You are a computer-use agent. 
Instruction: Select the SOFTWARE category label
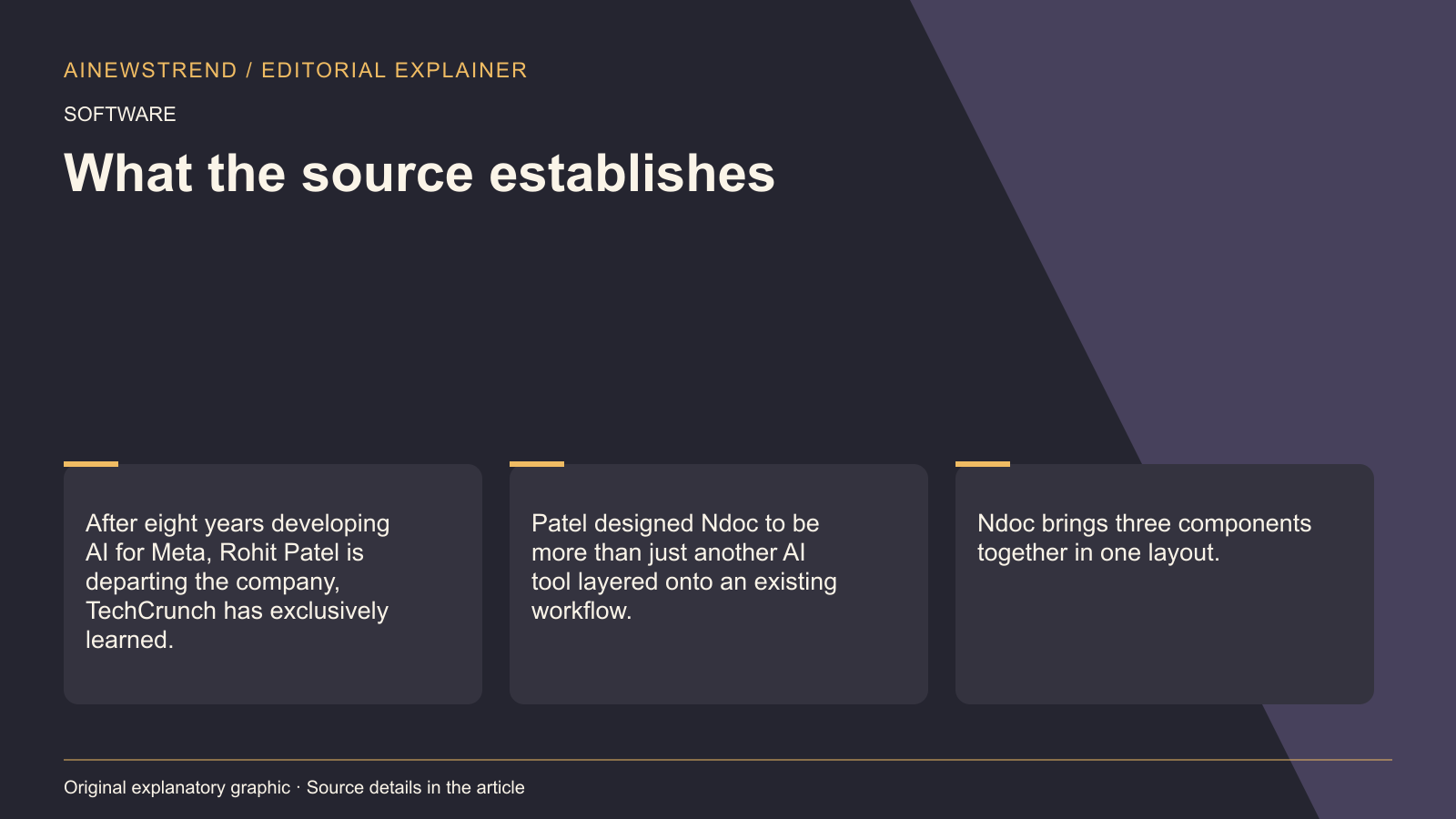[x=120, y=114]
